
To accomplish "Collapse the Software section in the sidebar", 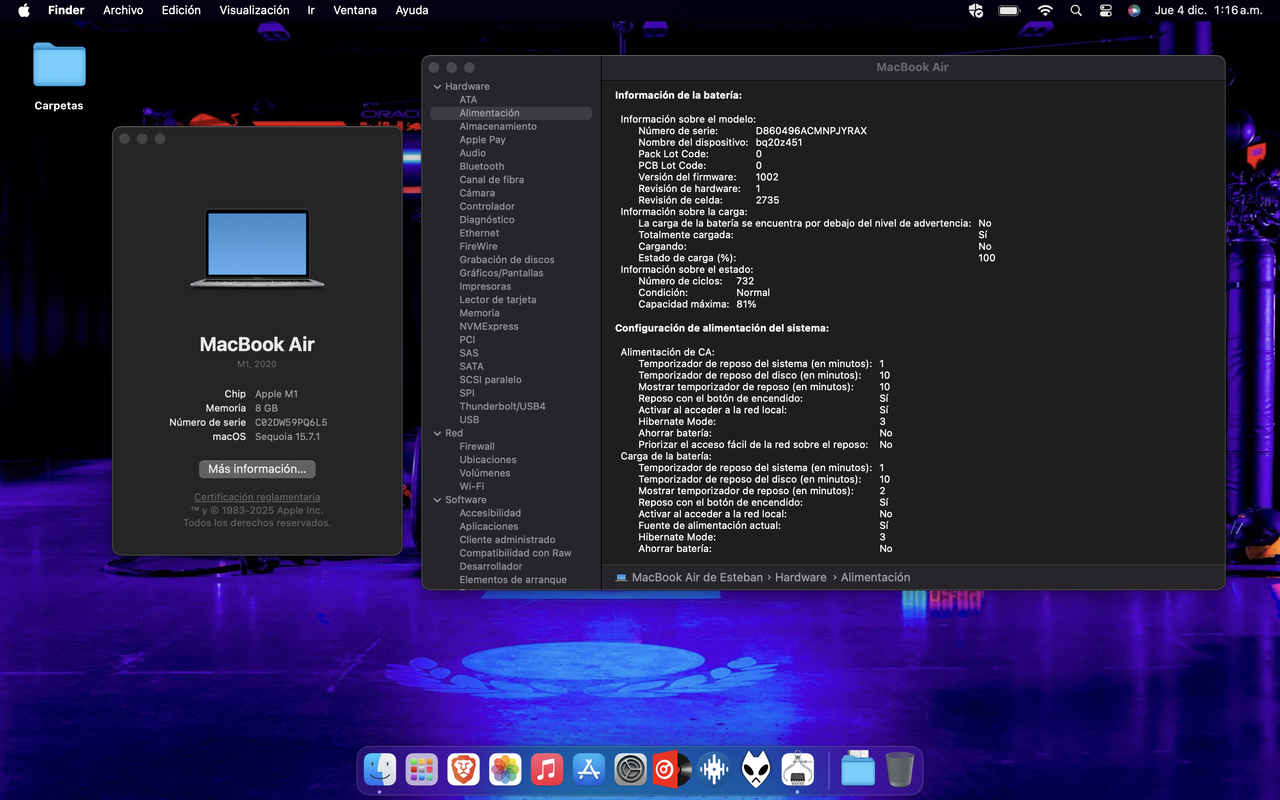I will (x=436, y=499).
